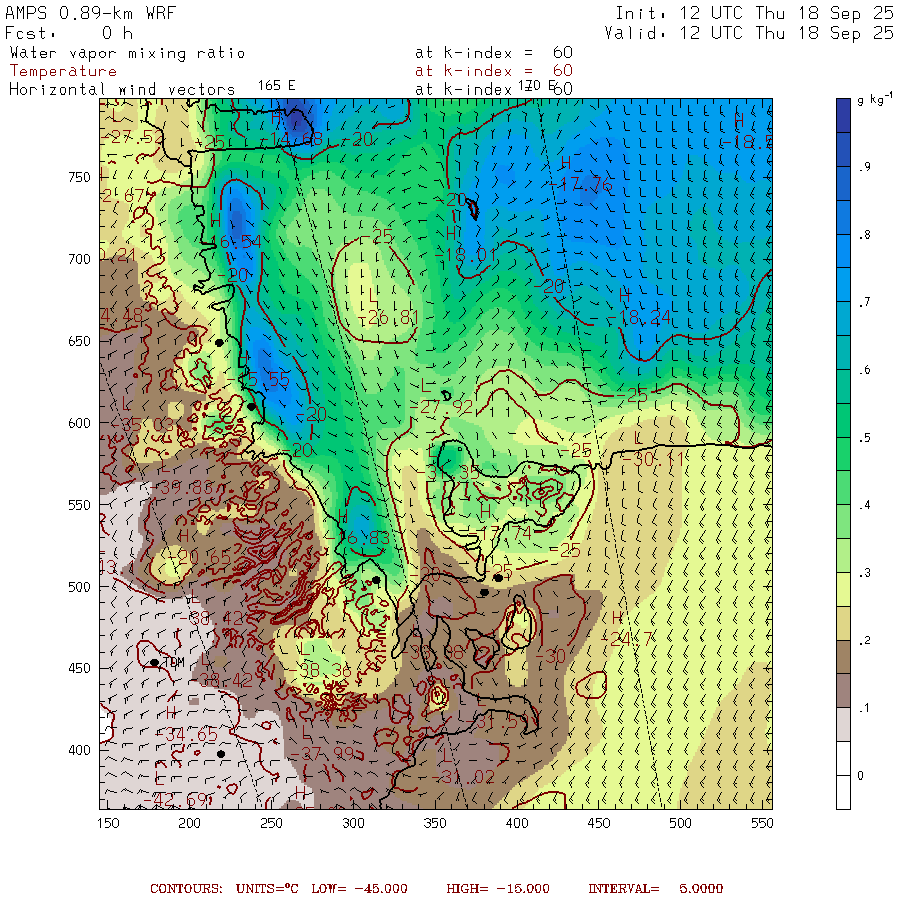Click the red "at k-index = 60" text
This screenshot has height=900, width=900.
tap(494, 71)
